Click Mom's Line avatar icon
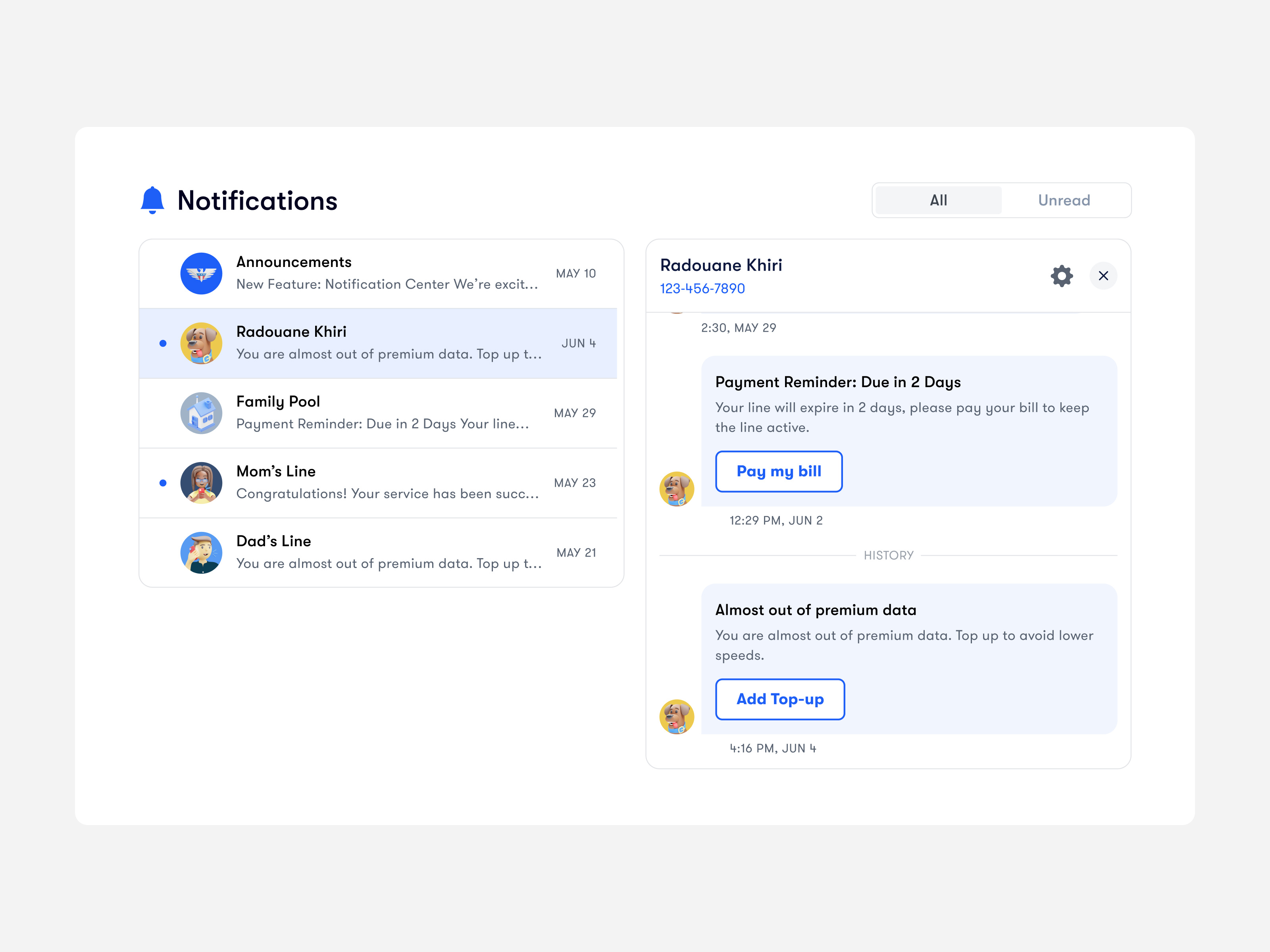 tap(201, 483)
